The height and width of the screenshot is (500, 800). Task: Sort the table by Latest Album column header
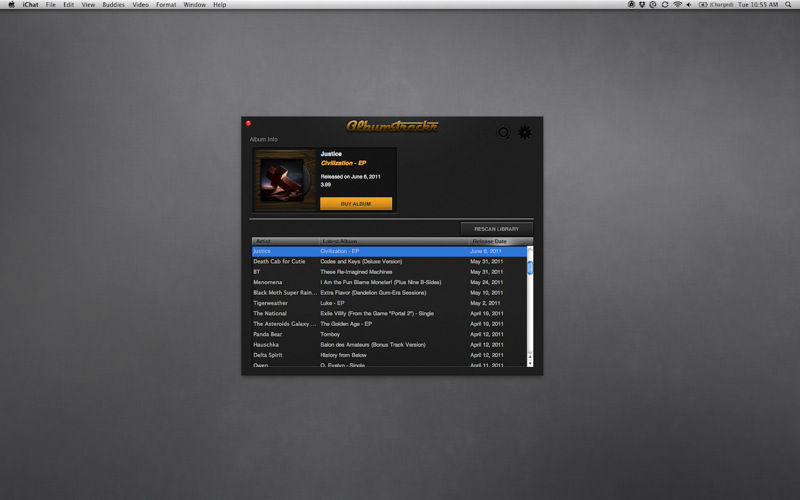[x=394, y=241]
